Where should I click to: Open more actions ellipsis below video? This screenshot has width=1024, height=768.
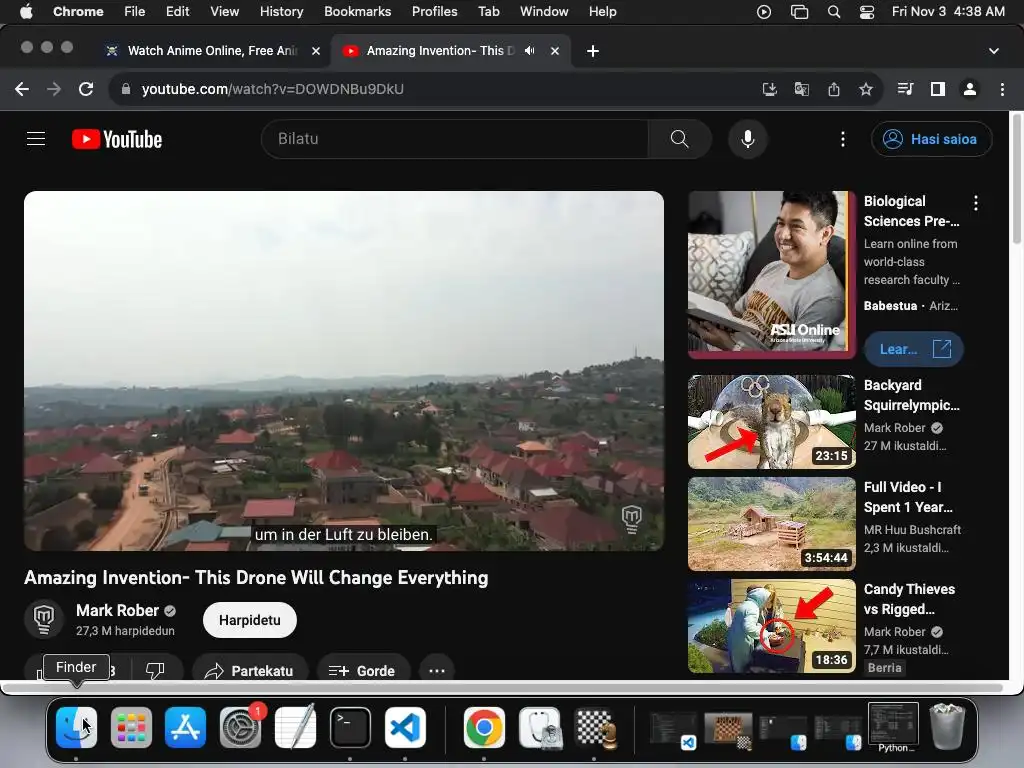tap(437, 671)
